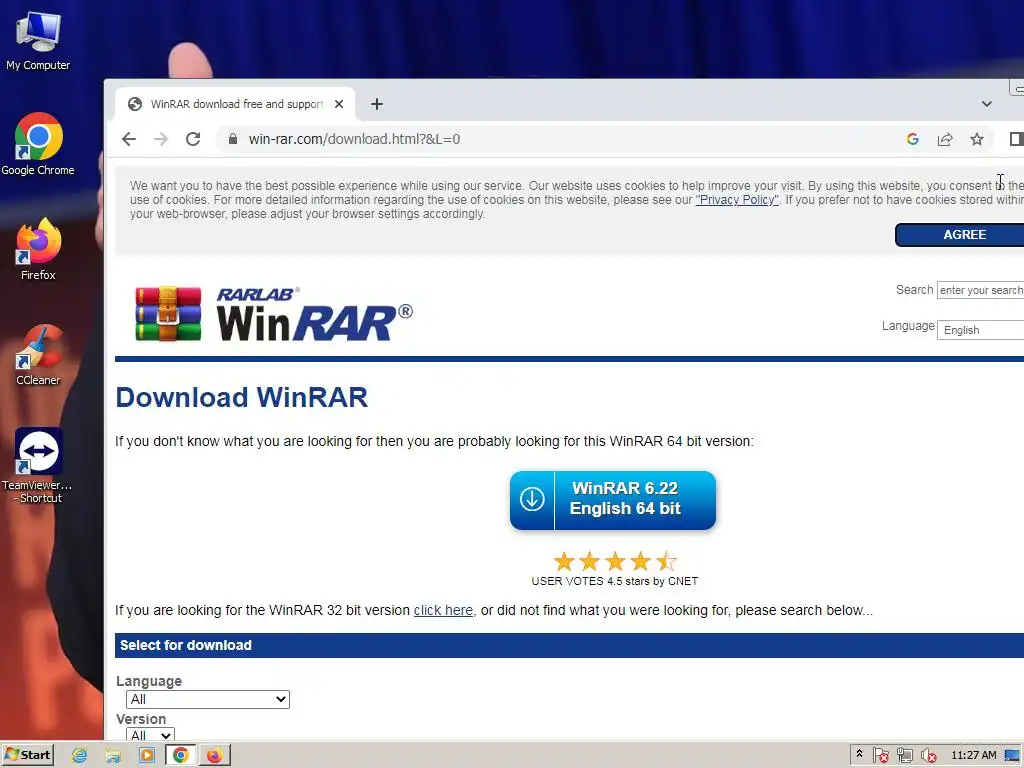The width and height of the screenshot is (1024, 768).
Task: Click Show Desktop tray button
Action: pos(1013,756)
